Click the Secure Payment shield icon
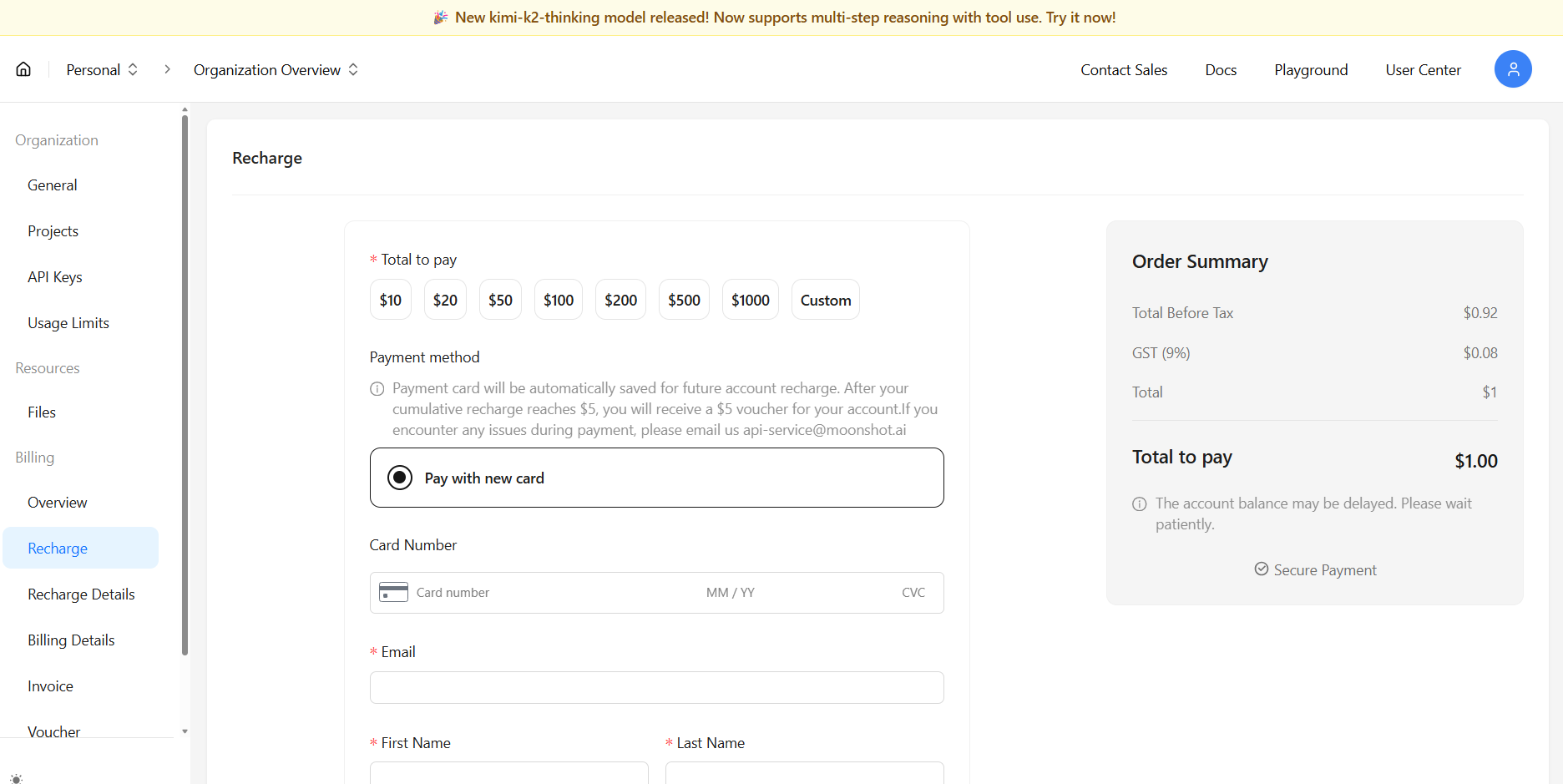This screenshot has height=784, width=1563. [1261, 569]
